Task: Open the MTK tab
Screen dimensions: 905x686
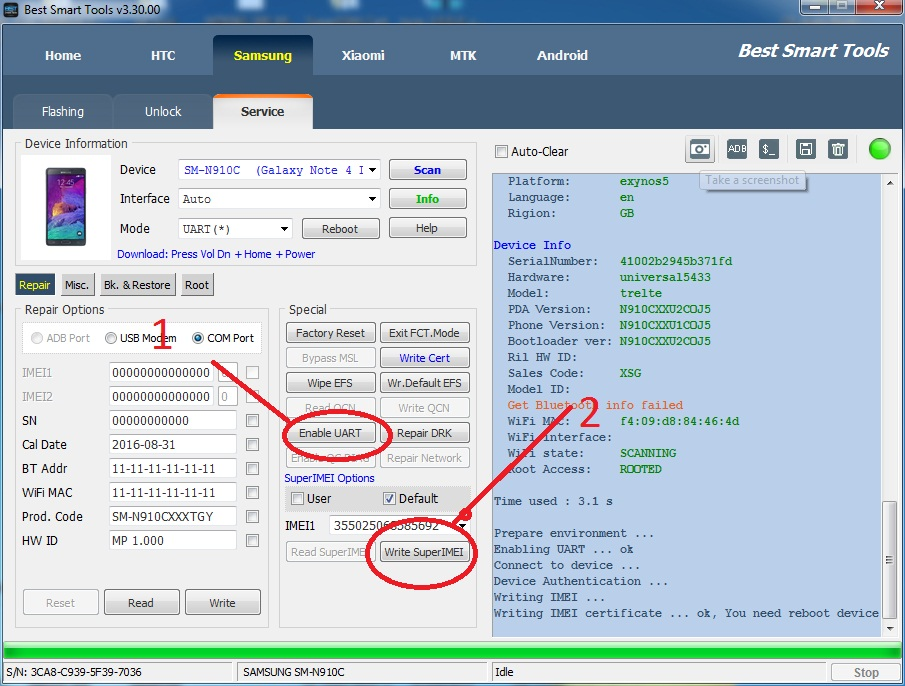Action: point(463,55)
